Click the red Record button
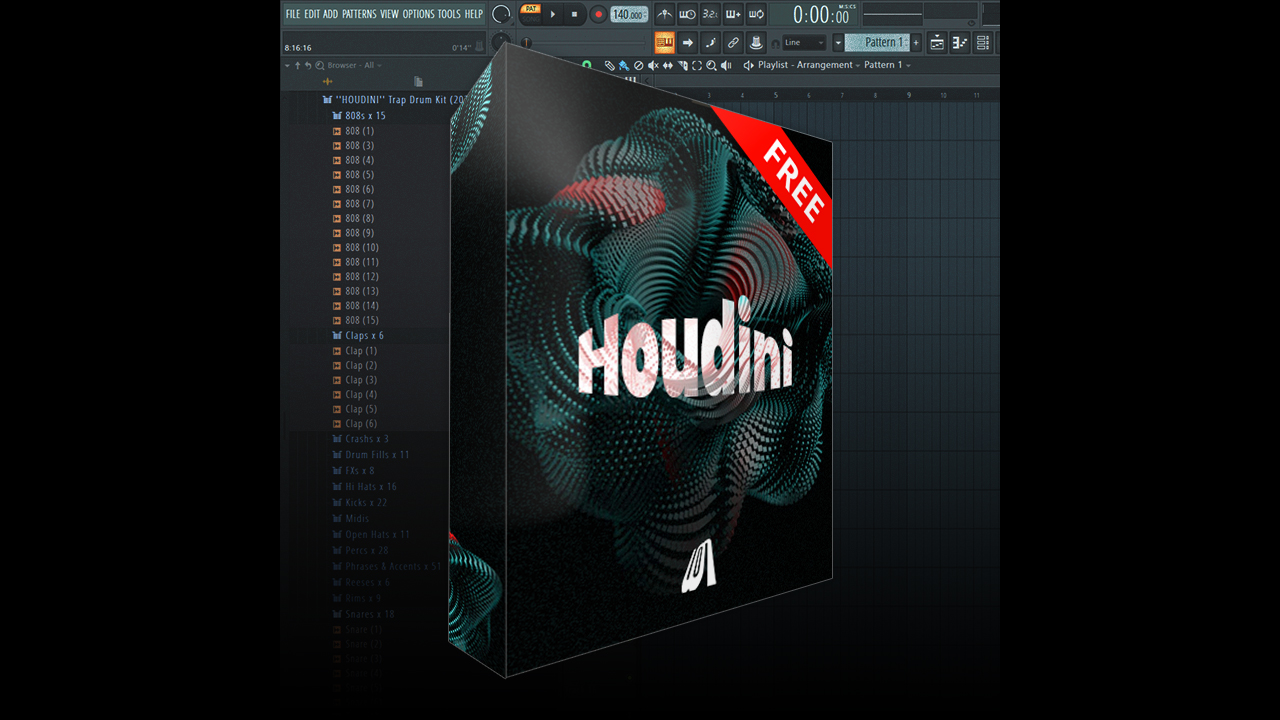 coord(598,14)
